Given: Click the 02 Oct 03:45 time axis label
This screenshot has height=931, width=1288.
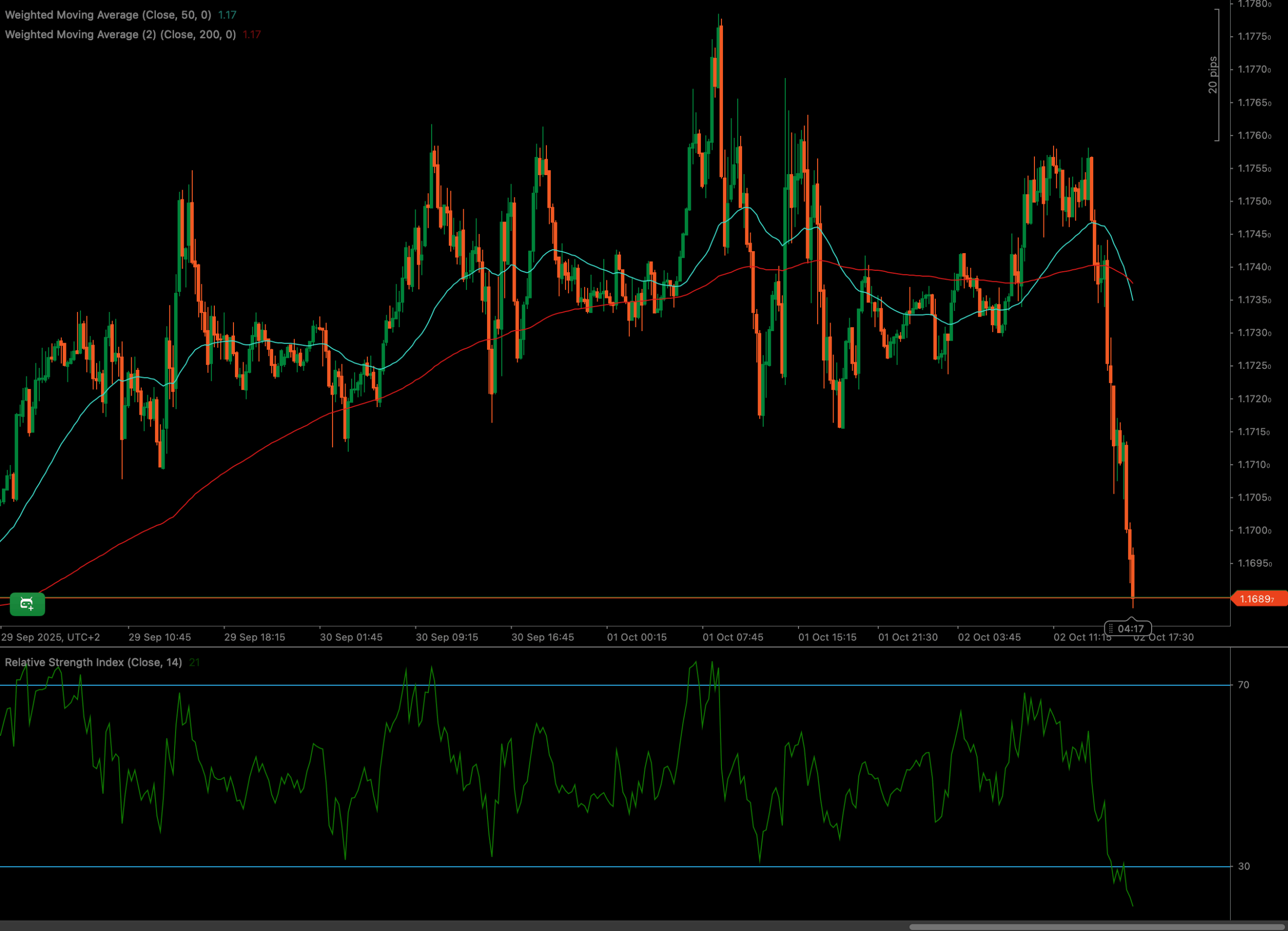Looking at the screenshot, I should (x=989, y=637).
